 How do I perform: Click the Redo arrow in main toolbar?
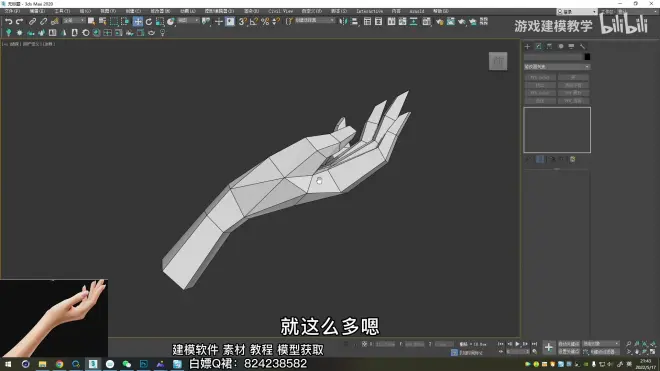19,21
